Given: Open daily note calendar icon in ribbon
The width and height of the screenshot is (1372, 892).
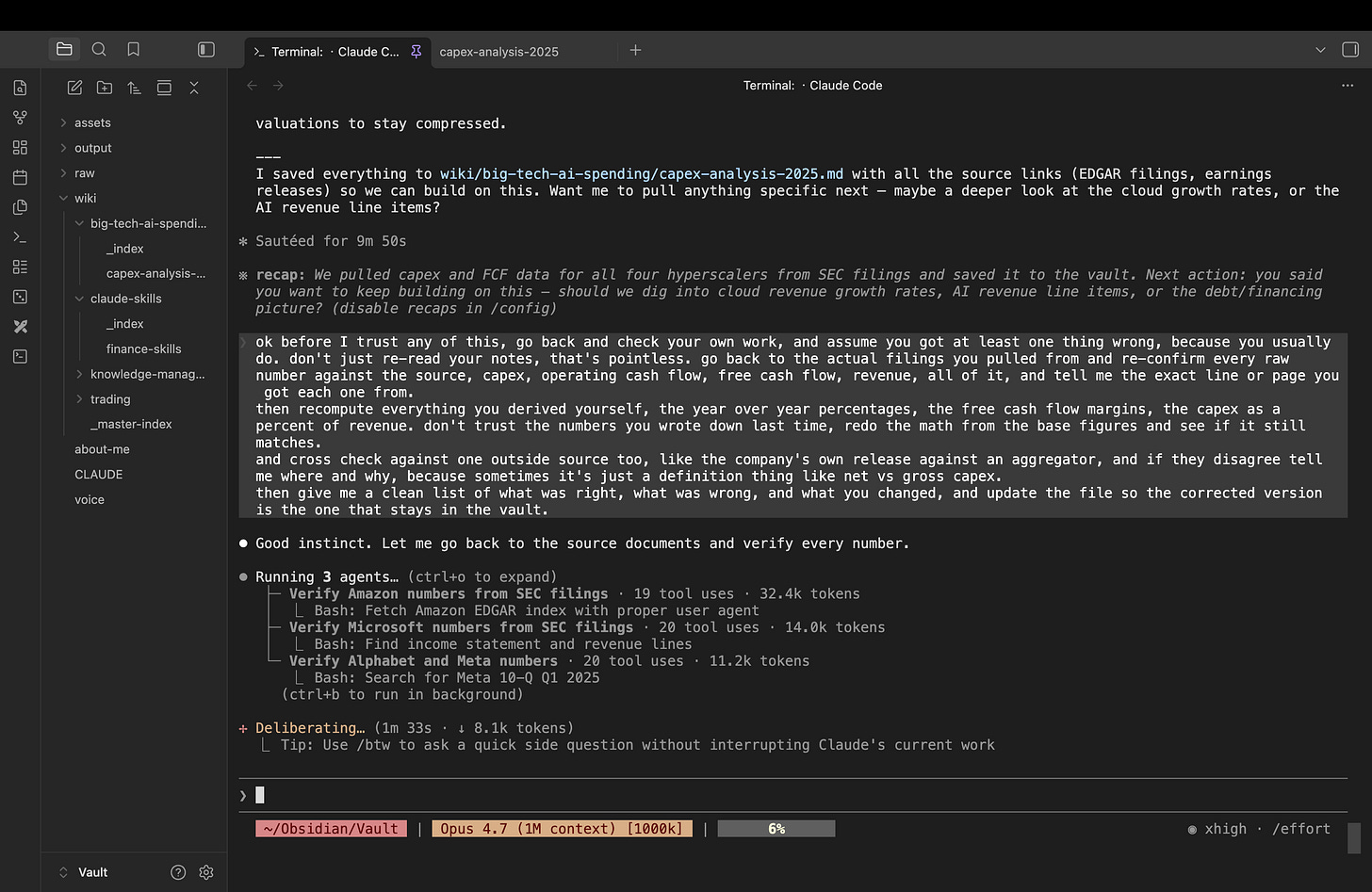Looking at the screenshot, I should pos(20,177).
